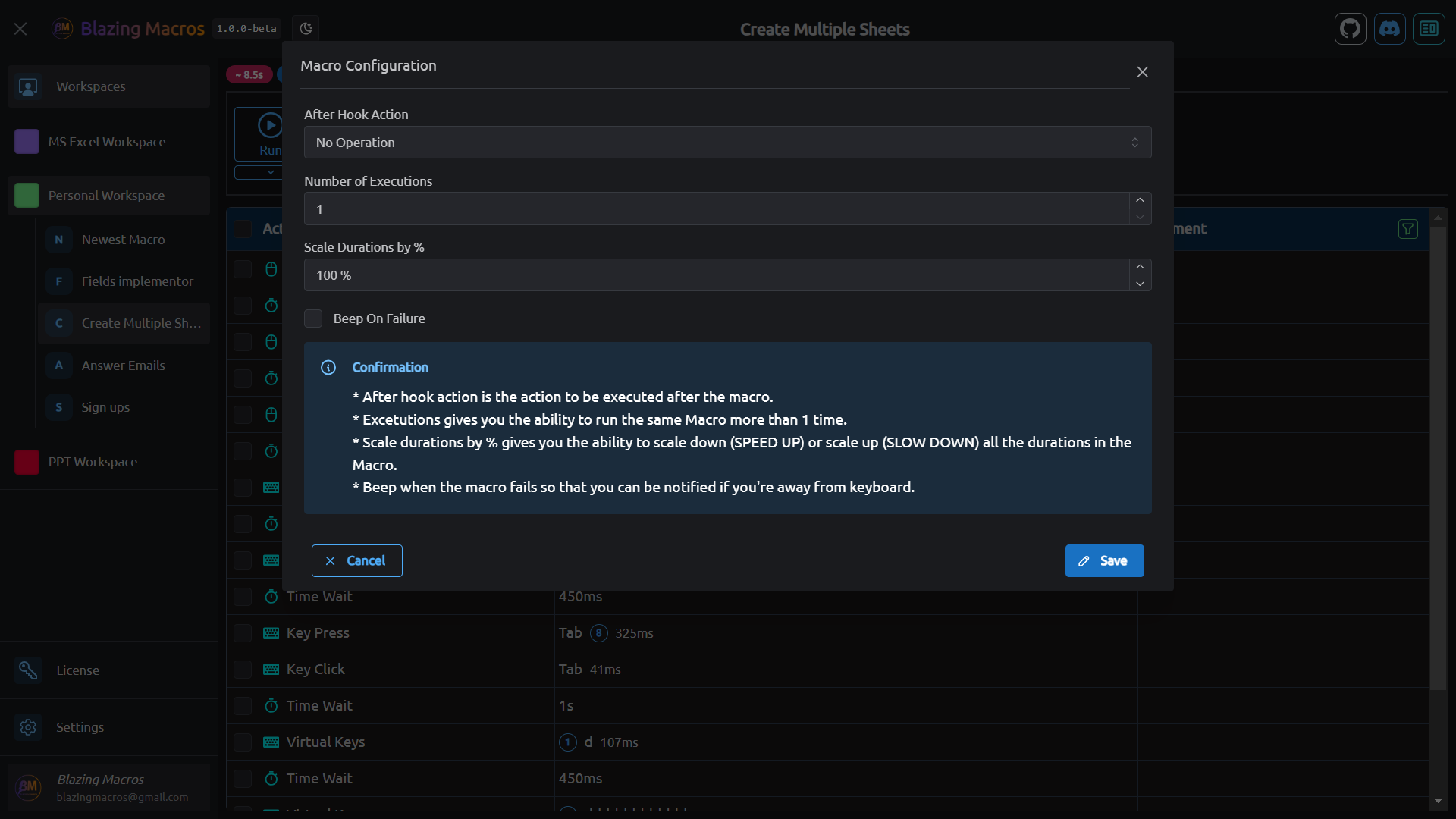Click the table filter icon

coord(1407,229)
